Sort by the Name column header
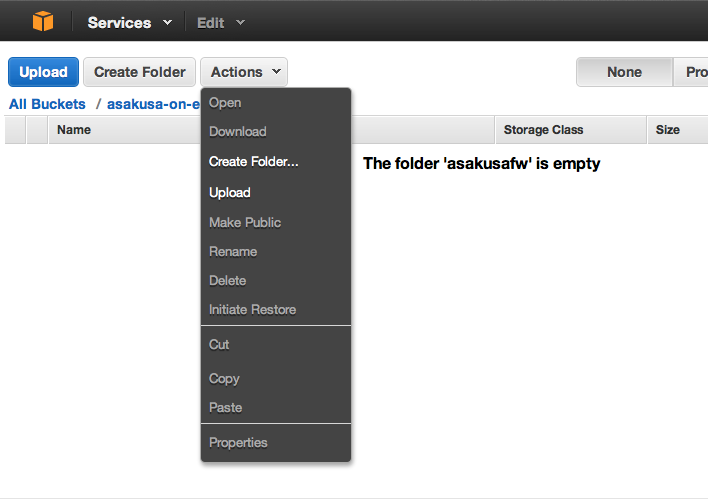 click(74, 130)
